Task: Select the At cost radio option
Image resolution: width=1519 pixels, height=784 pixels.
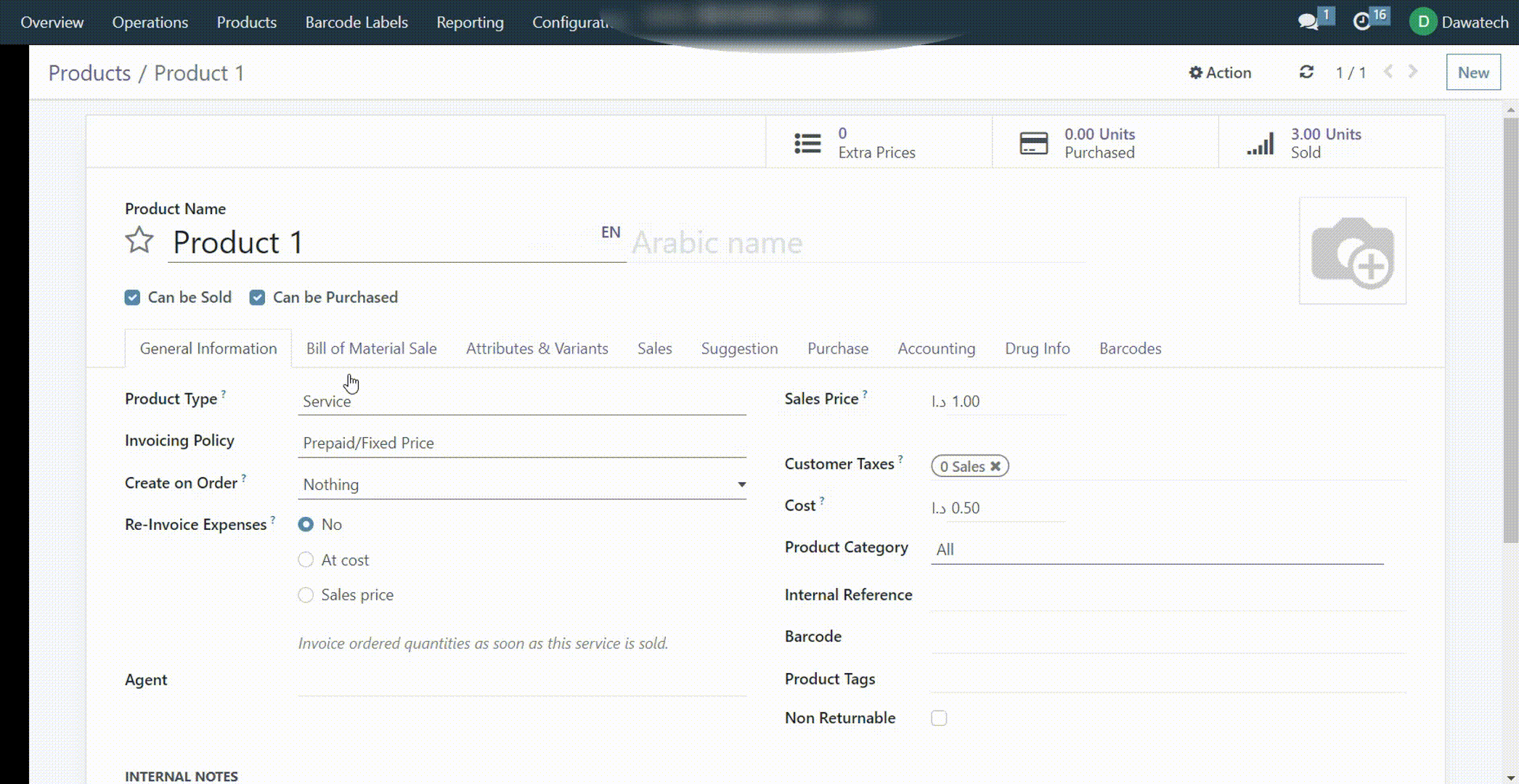Action: pyautogui.click(x=306, y=560)
